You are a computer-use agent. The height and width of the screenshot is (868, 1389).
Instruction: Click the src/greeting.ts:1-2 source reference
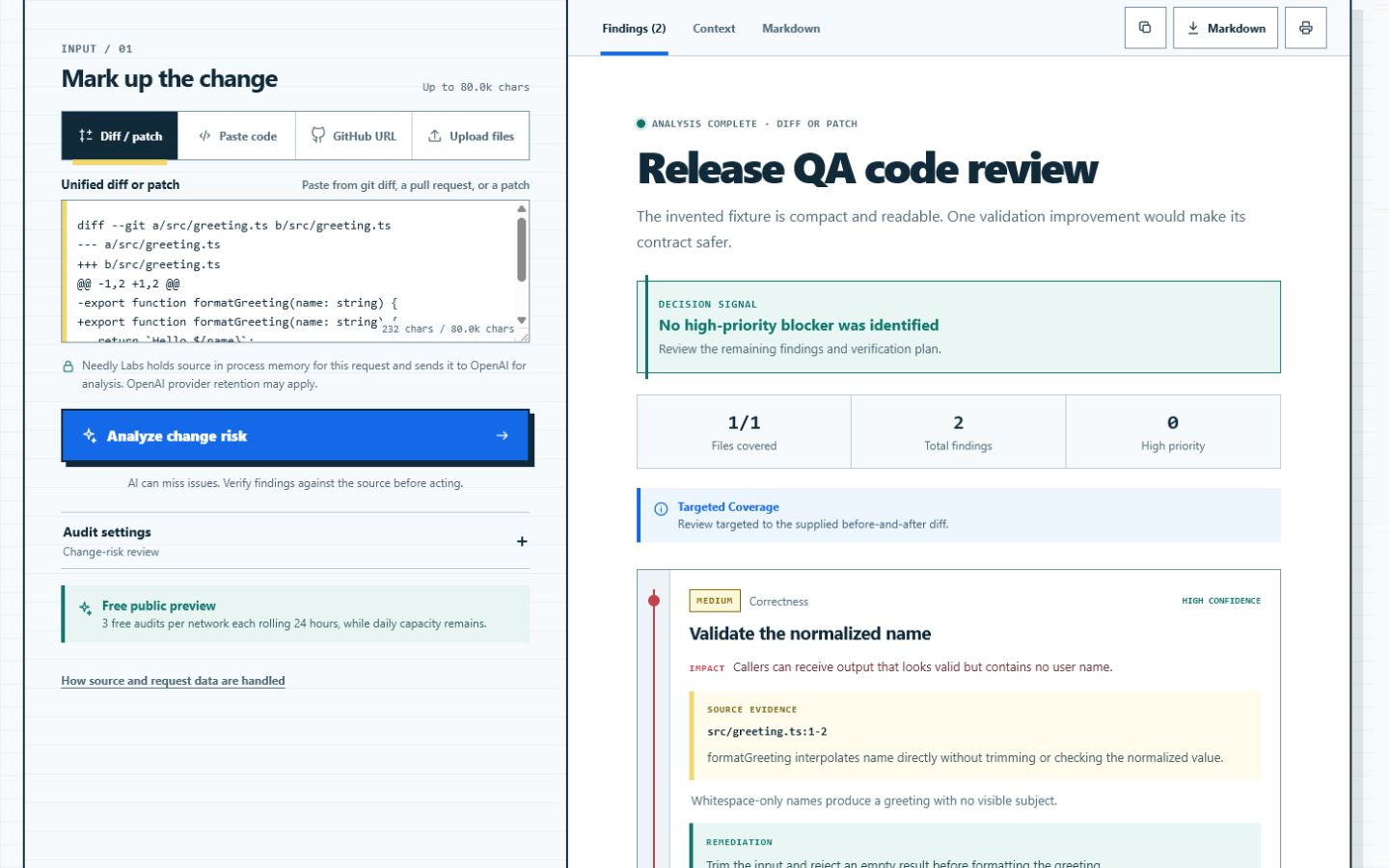tap(767, 732)
